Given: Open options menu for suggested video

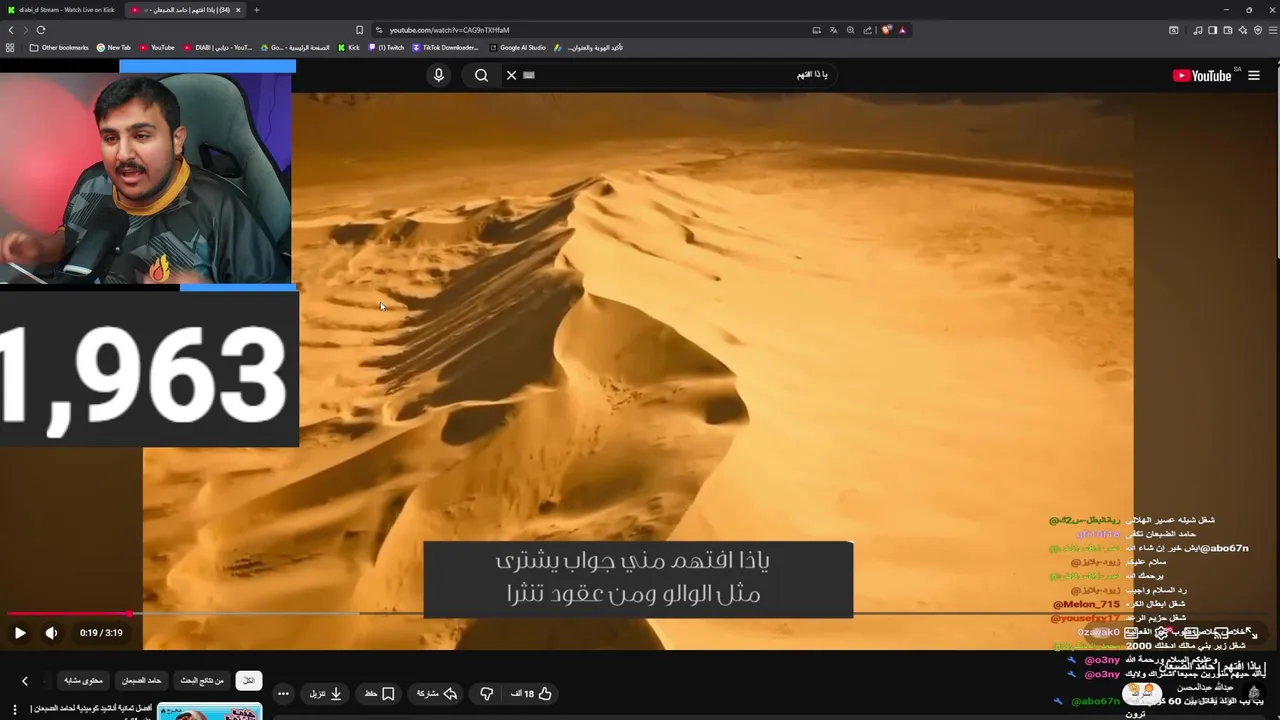Looking at the screenshot, I should click(14, 710).
